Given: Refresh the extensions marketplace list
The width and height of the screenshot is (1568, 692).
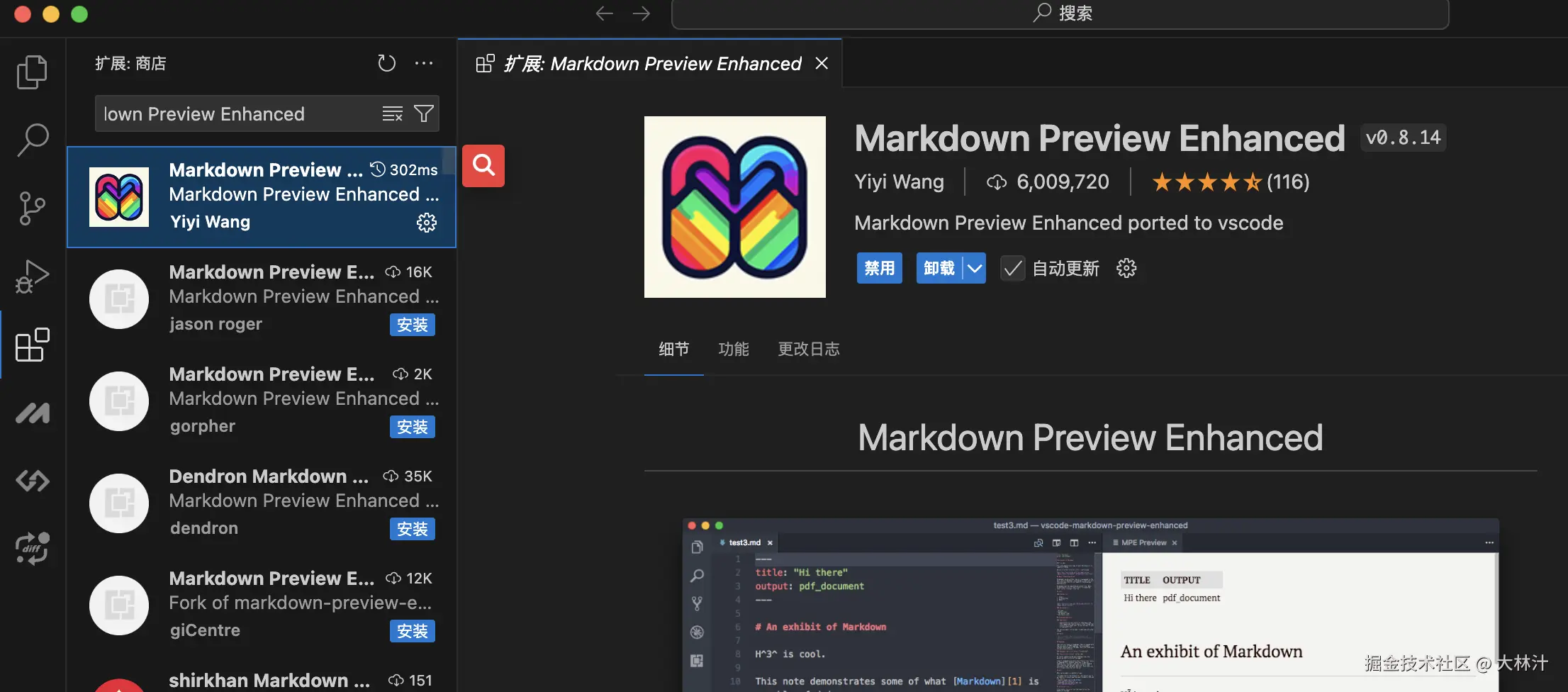Looking at the screenshot, I should (386, 63).
